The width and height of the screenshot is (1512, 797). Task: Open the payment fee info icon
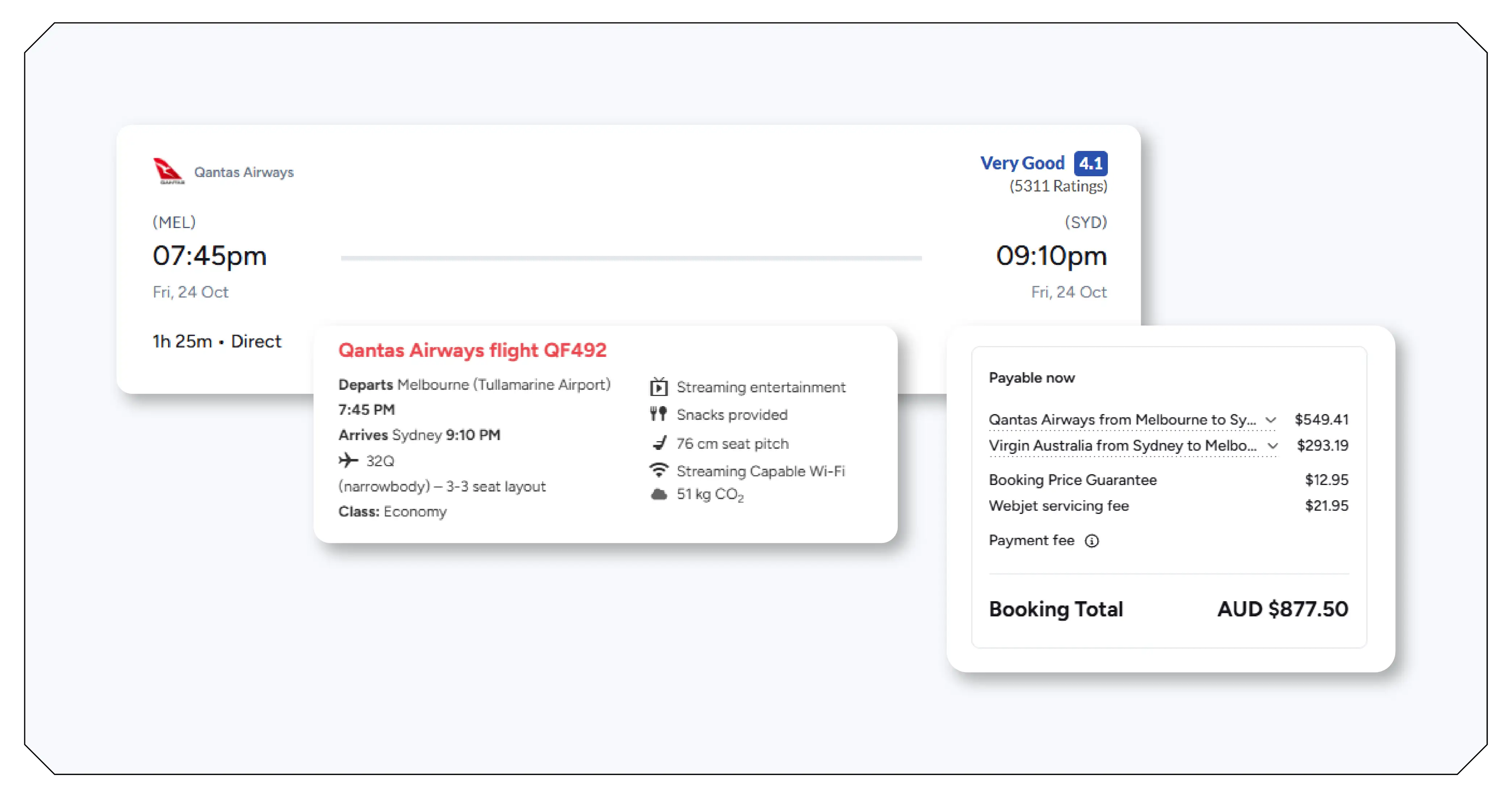(x=1092, y=541)
